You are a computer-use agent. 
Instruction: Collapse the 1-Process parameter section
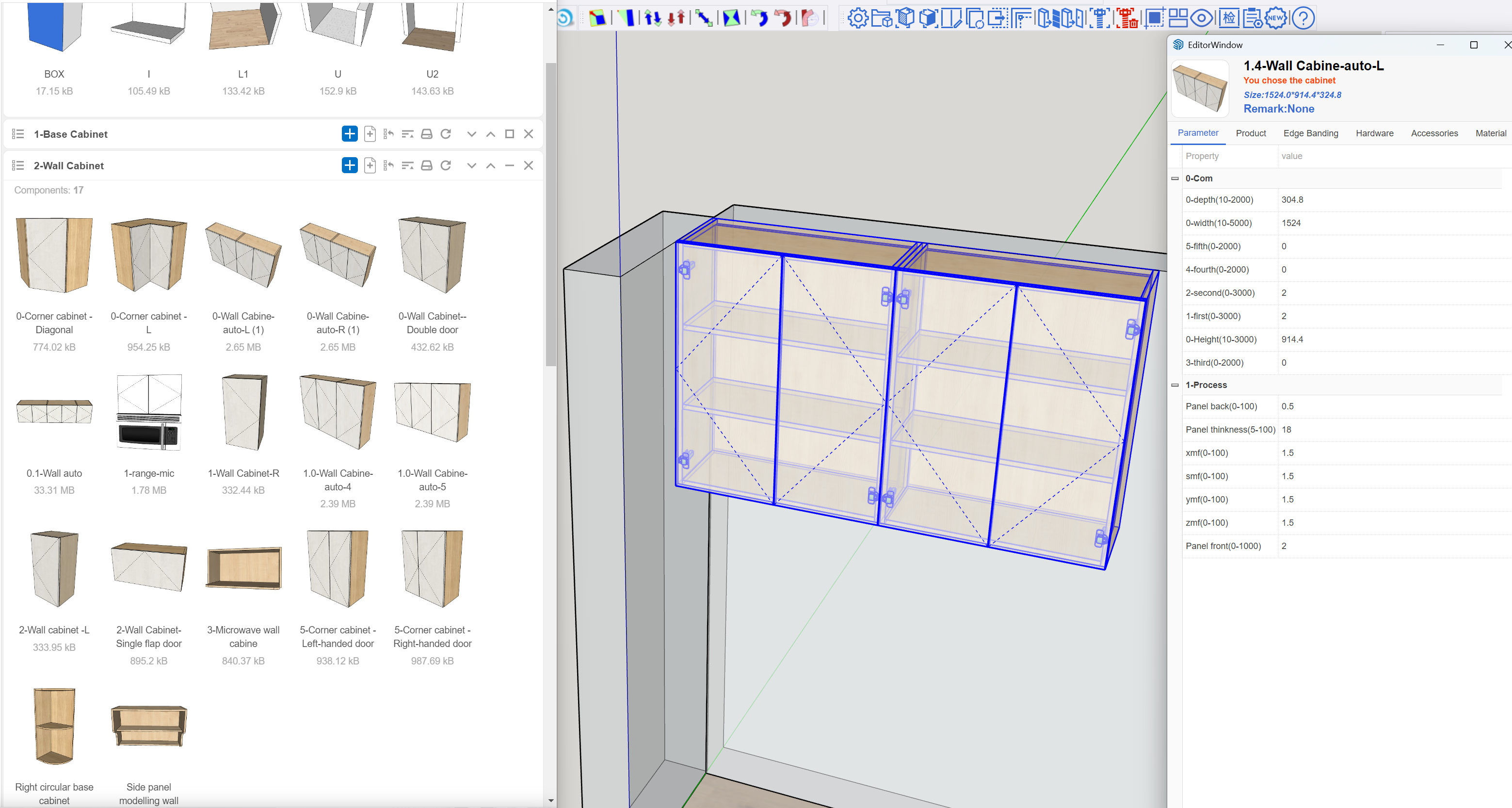click(1175, 385)
